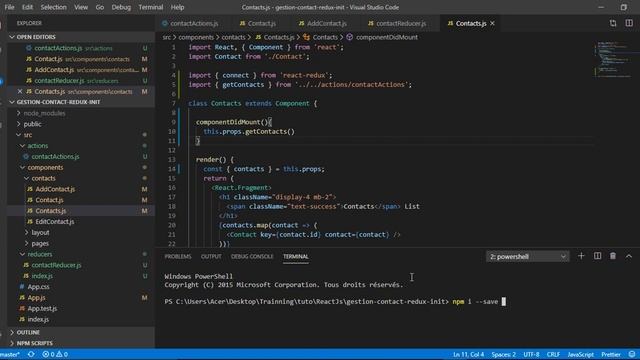
Task: Split the terminal panel
Action: 597,256
